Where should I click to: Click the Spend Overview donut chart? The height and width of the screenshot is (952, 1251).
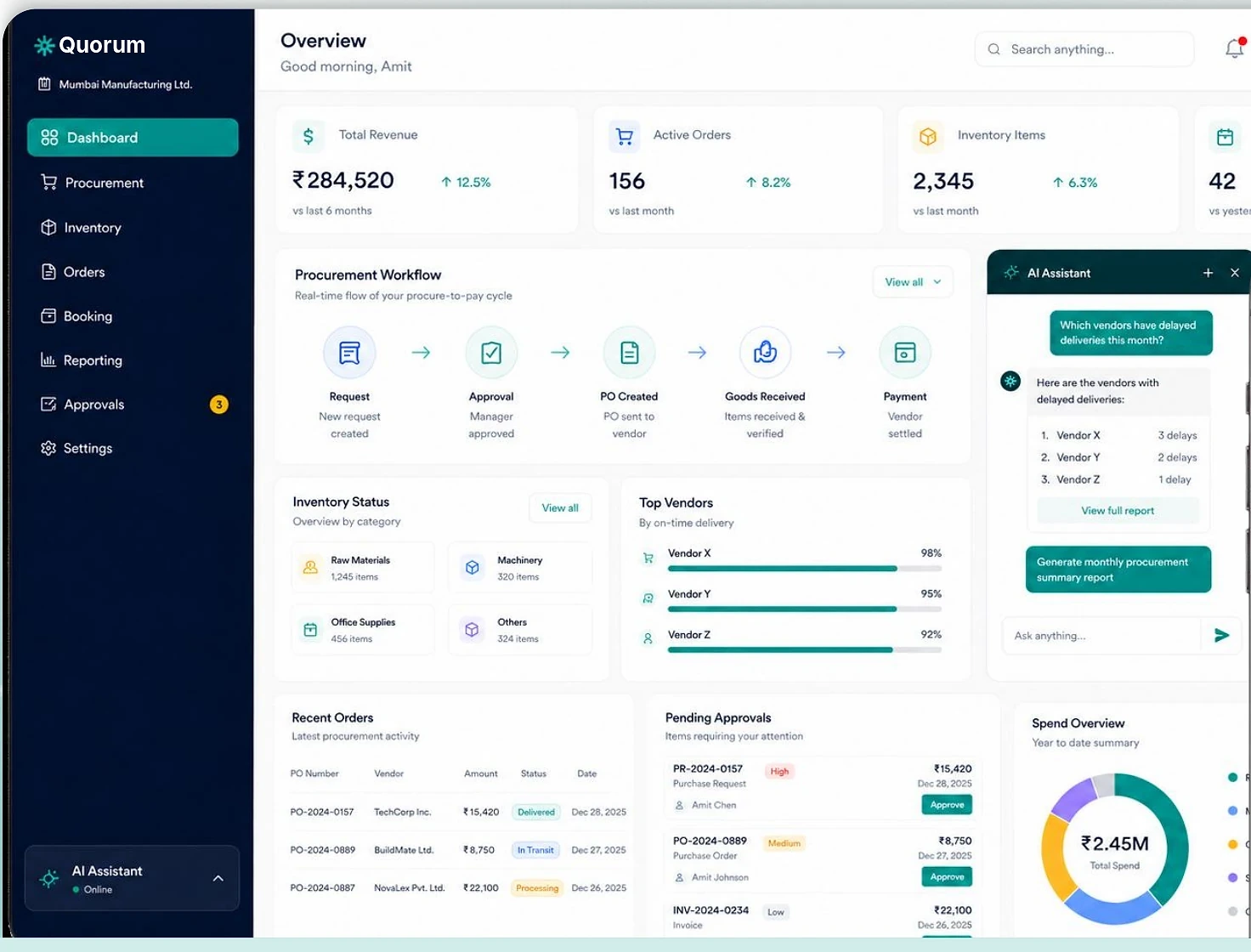click(x=1114, y=848)
